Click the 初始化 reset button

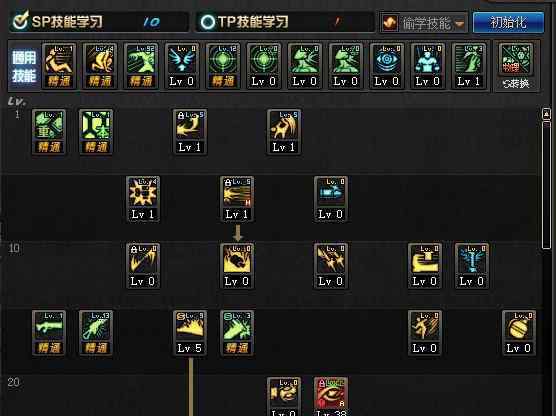tap(508, 22)
